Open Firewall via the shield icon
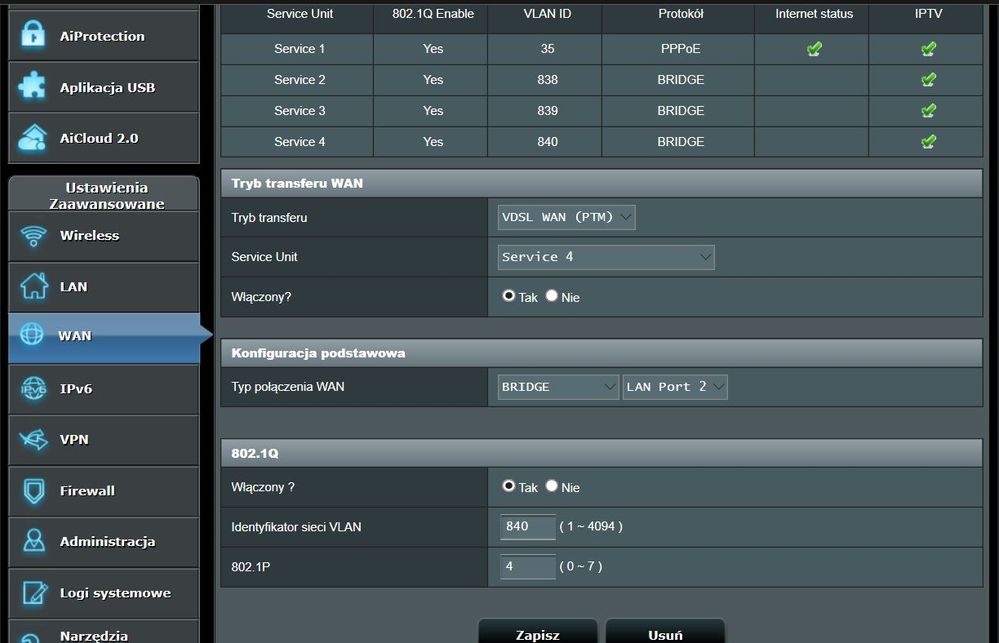The width and height of the screenshot is (999, 643). coord(34,491)
